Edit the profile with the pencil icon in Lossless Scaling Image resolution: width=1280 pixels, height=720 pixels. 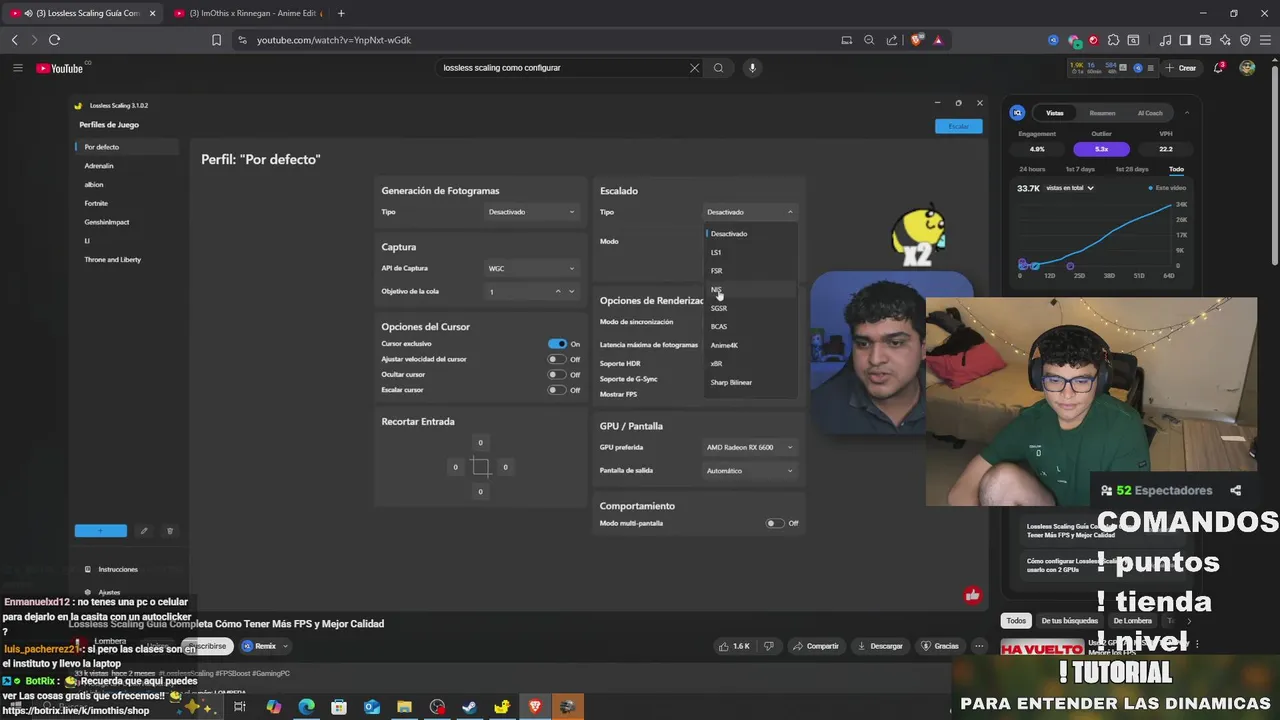pos(143,531)
